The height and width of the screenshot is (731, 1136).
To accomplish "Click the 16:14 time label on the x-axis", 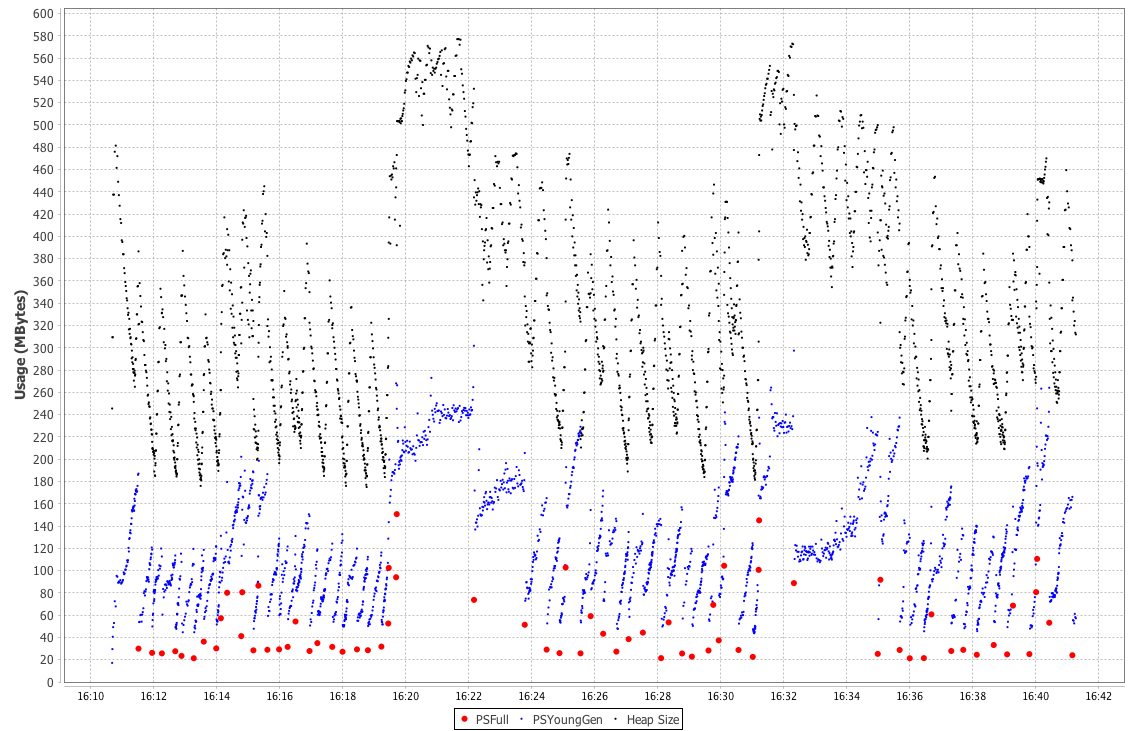I will point(217,697).
